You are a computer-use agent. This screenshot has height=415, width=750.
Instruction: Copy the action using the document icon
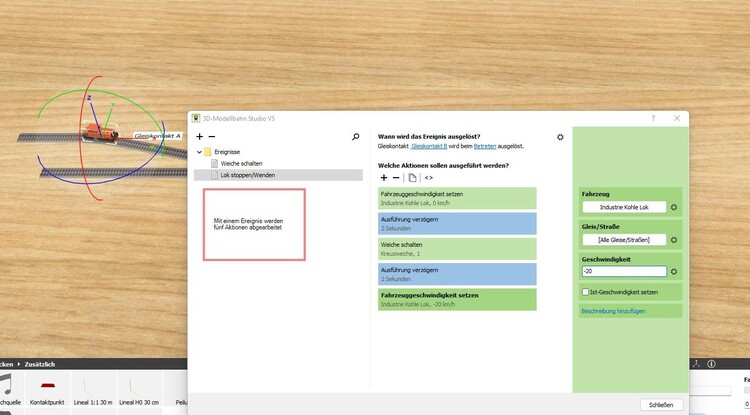(412, 178)
